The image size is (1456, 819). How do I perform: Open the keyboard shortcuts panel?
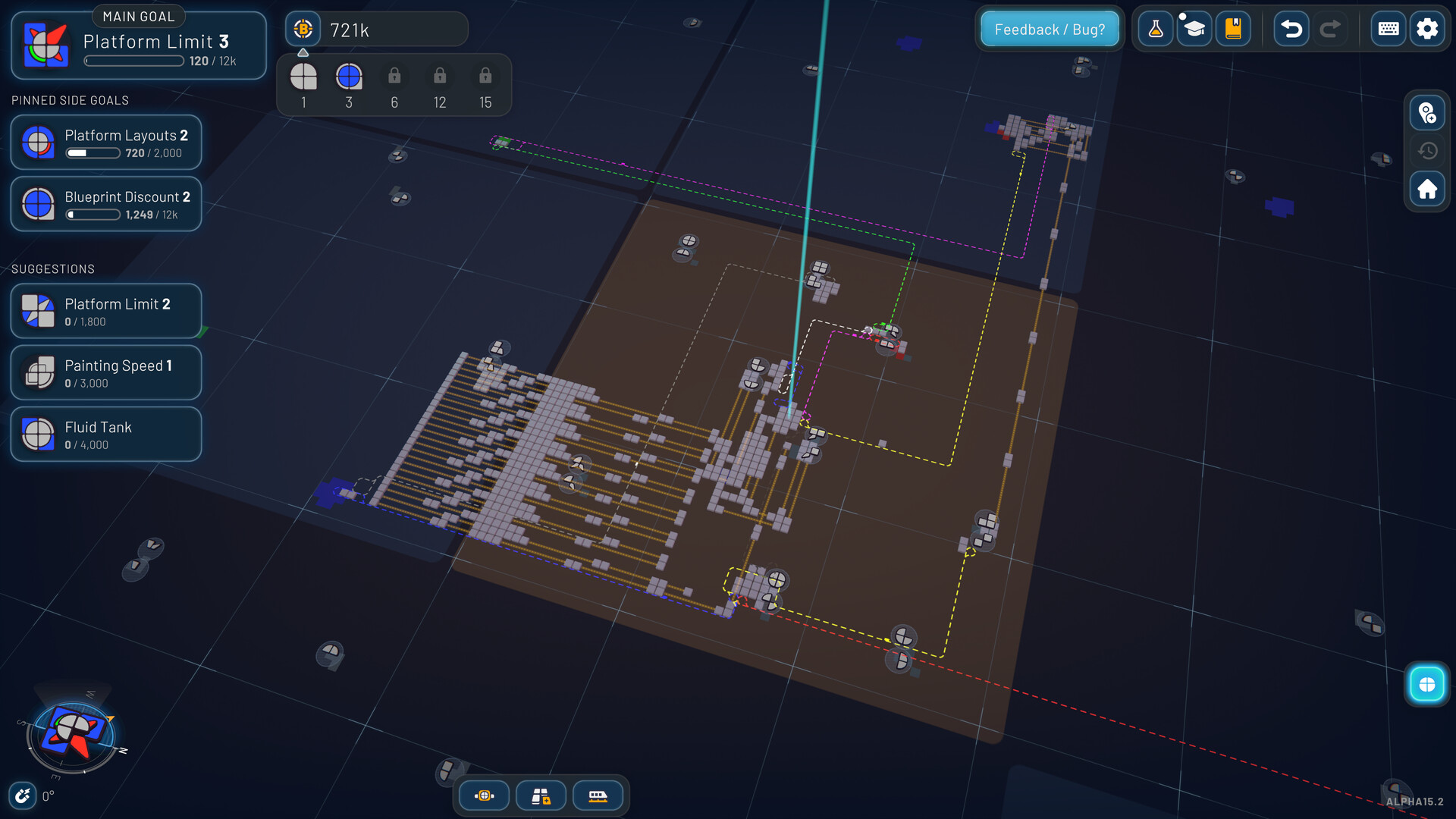tap(1388, 29)
